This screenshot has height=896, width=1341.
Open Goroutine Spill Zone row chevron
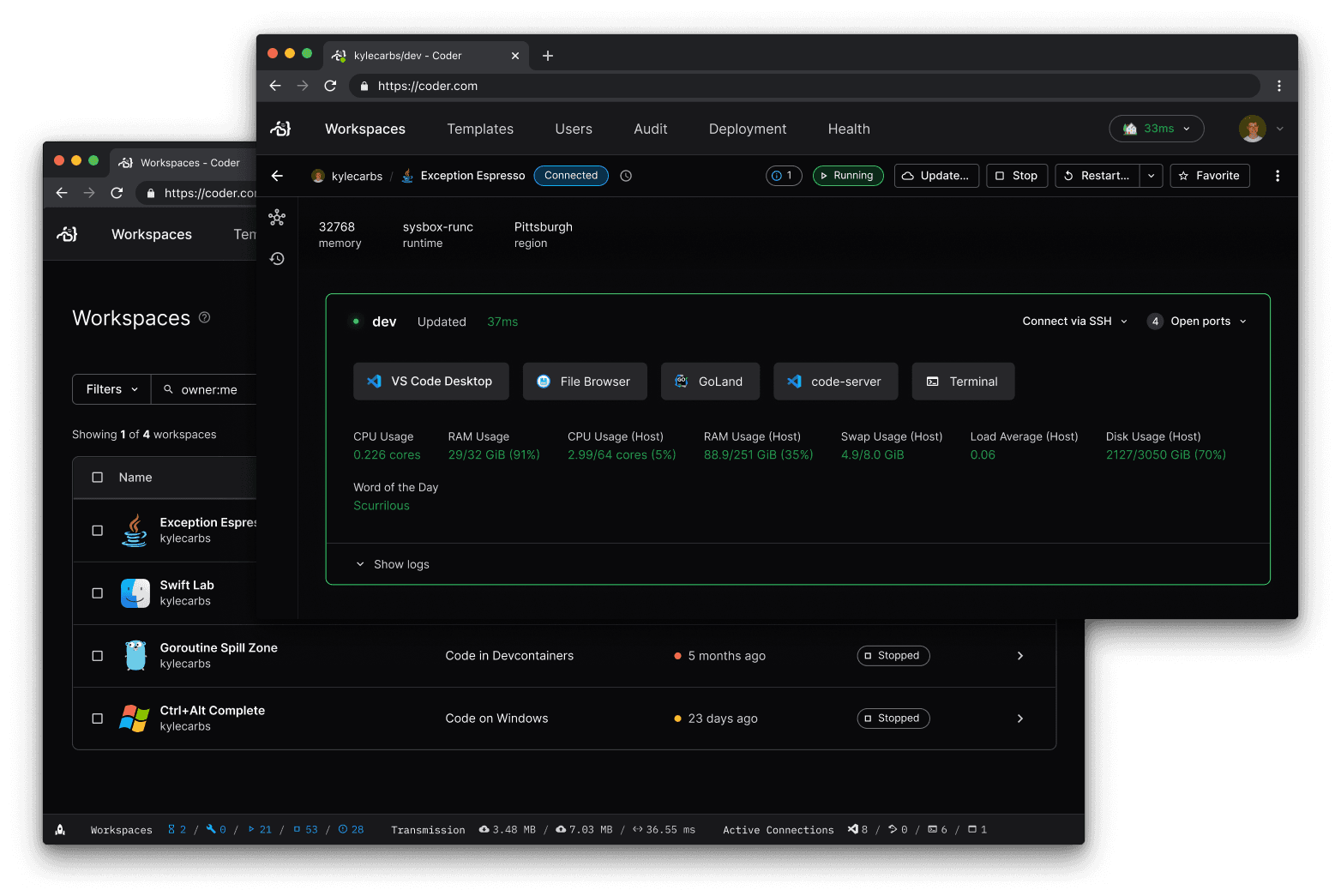[x=1020, y=656]
